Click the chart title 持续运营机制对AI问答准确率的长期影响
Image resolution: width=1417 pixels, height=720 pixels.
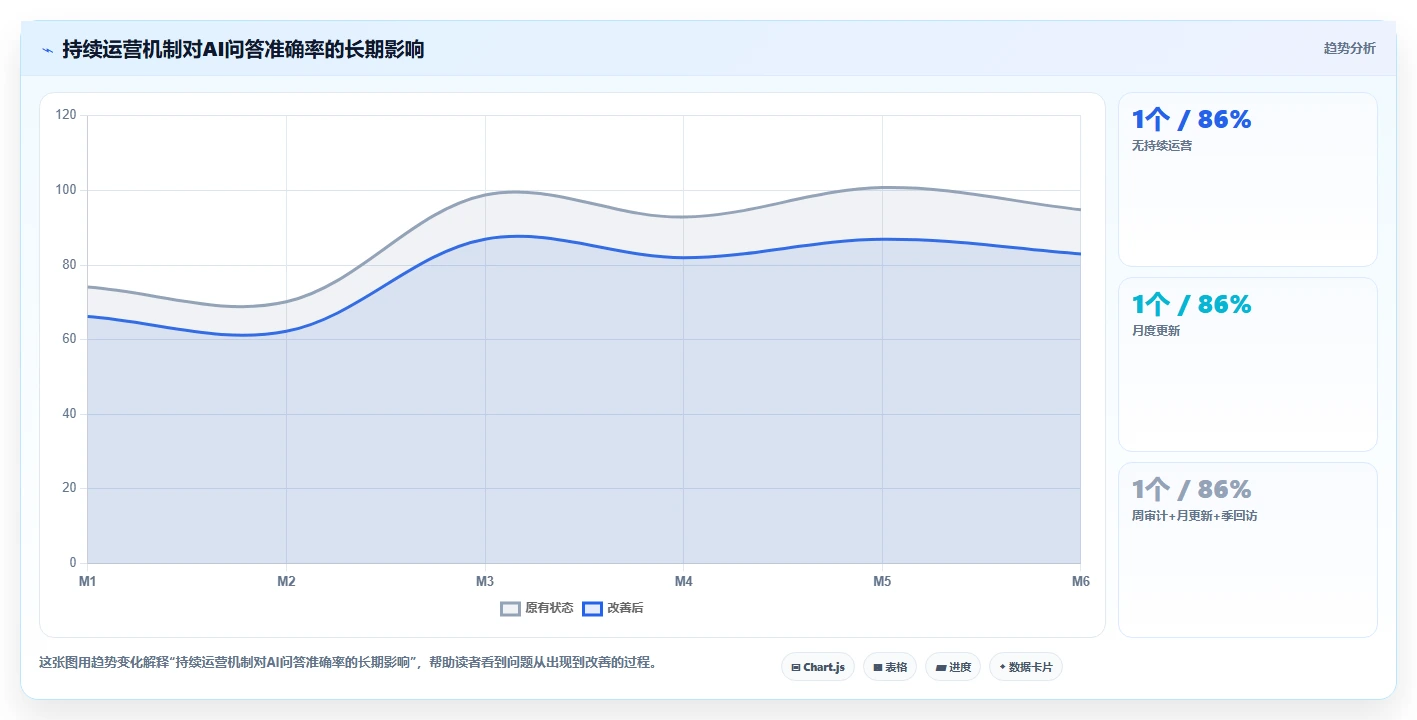point(243,49)
